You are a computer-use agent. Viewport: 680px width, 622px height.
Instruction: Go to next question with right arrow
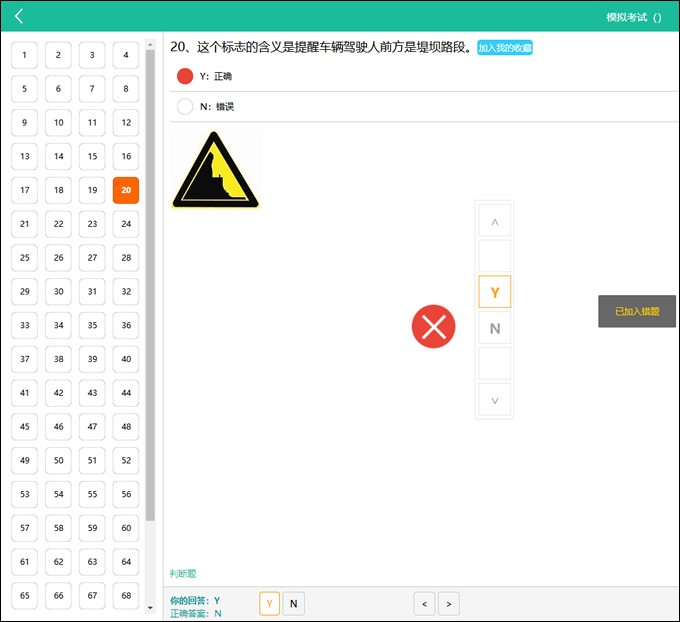click(449, 603)
